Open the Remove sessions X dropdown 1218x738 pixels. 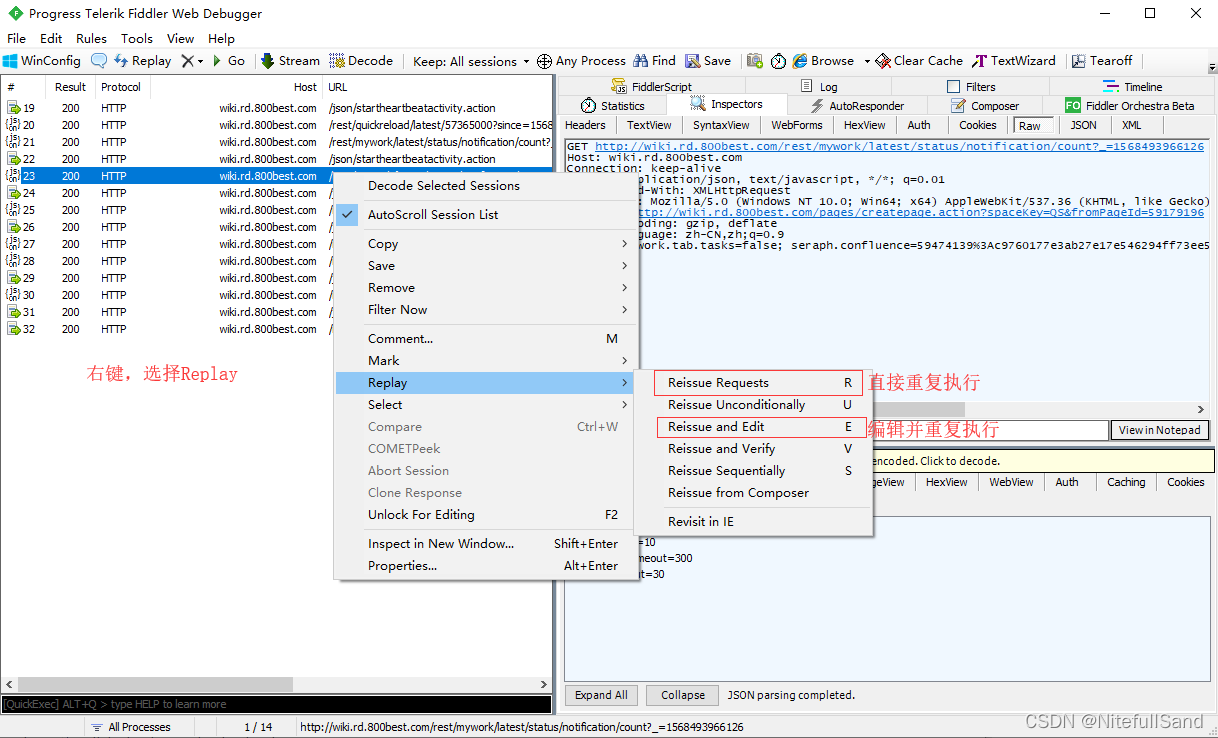(192, 61)
